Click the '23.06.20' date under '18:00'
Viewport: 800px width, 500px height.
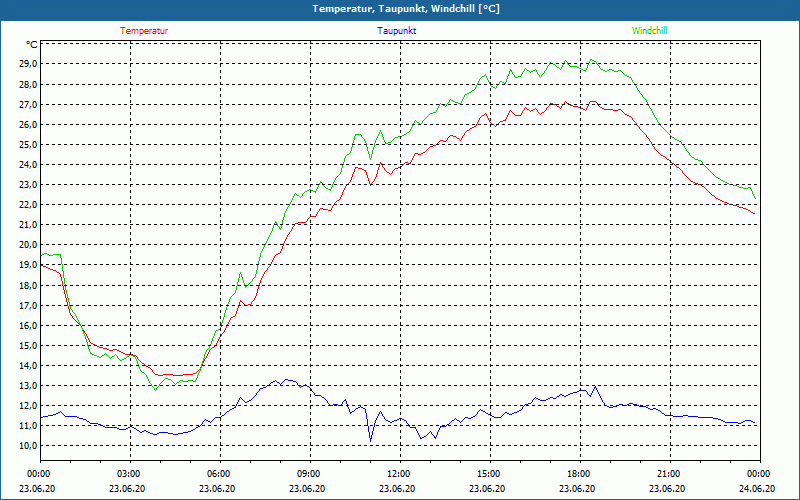pos(577,488)
